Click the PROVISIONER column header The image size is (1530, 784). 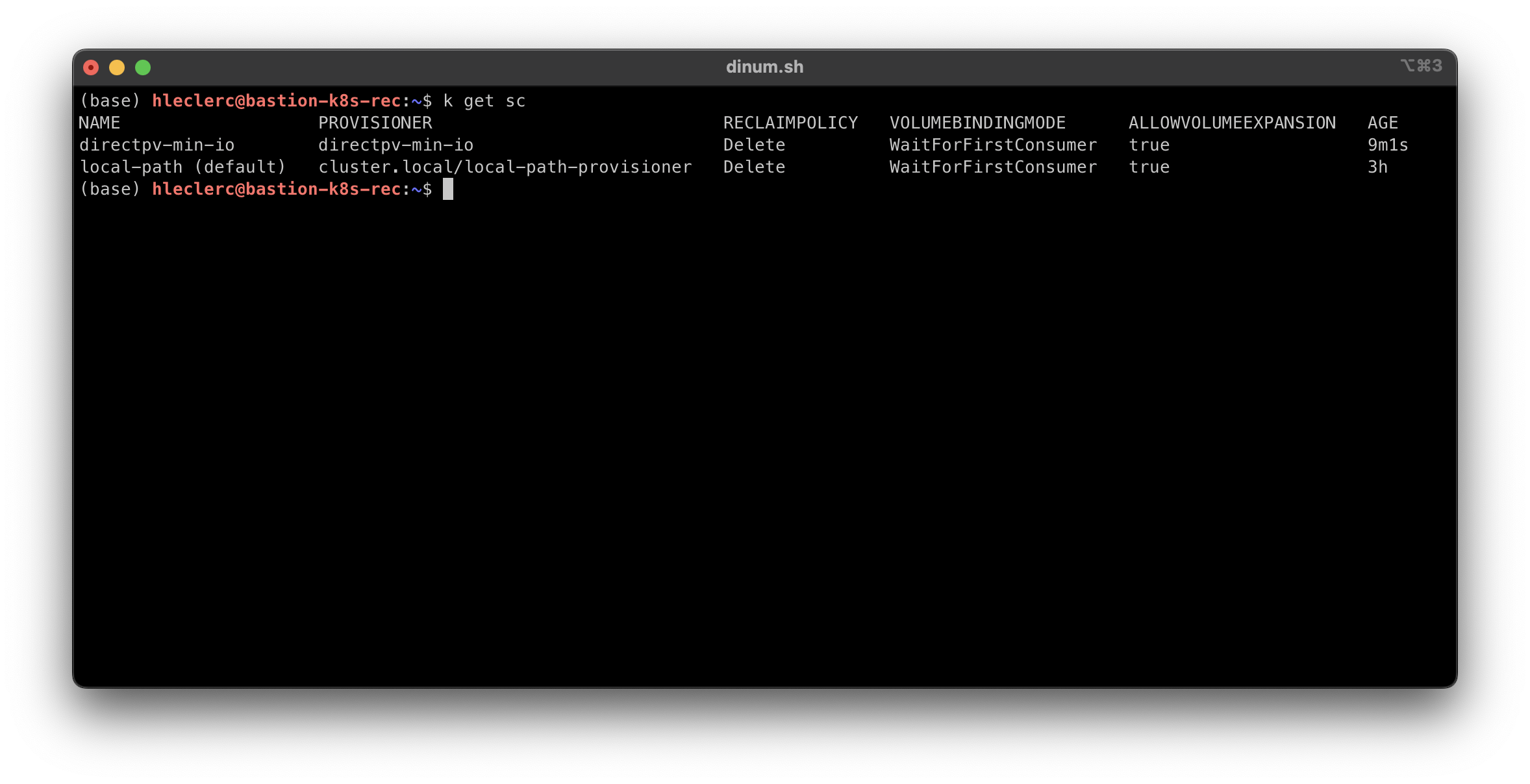(375, 123)
